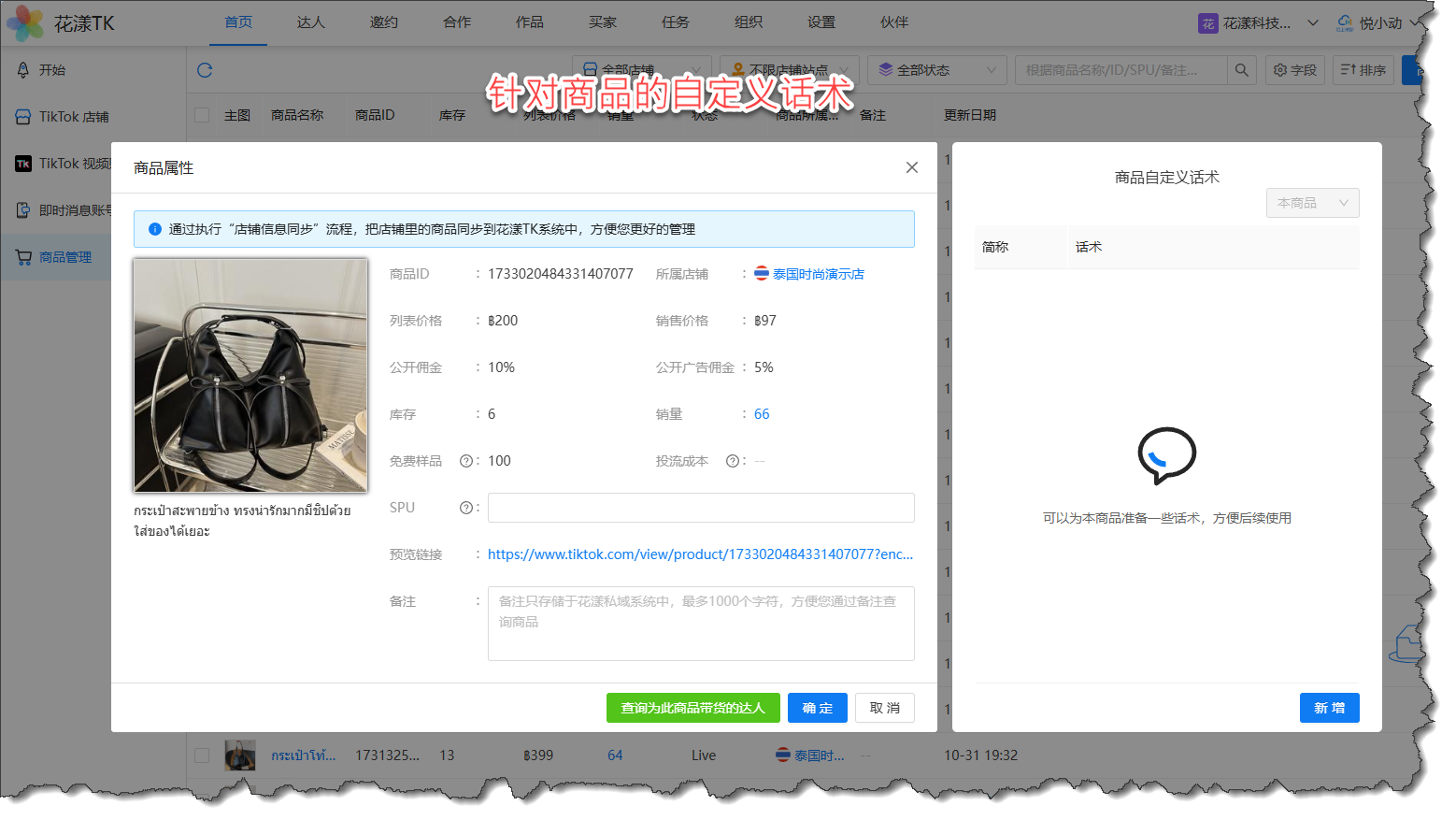Switch to the 达人 tab

click(x=310, y=22)
